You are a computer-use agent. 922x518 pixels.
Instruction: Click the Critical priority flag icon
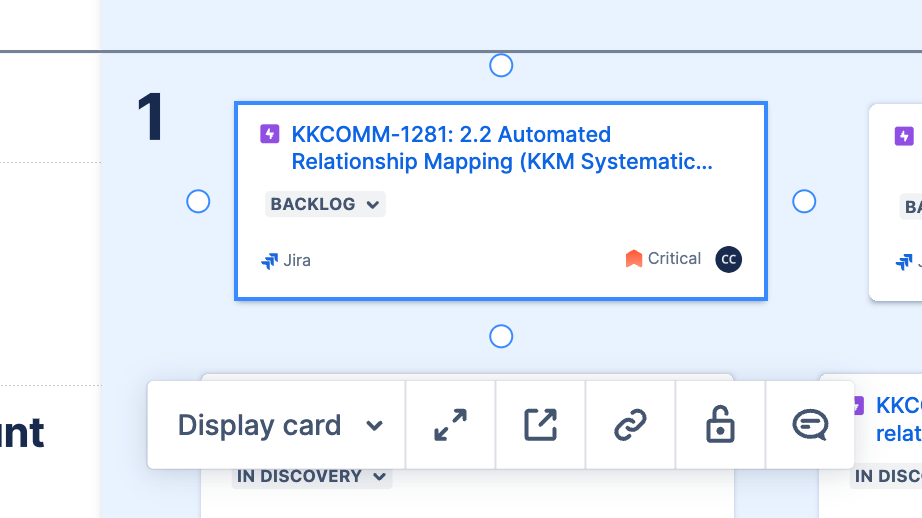633,259
